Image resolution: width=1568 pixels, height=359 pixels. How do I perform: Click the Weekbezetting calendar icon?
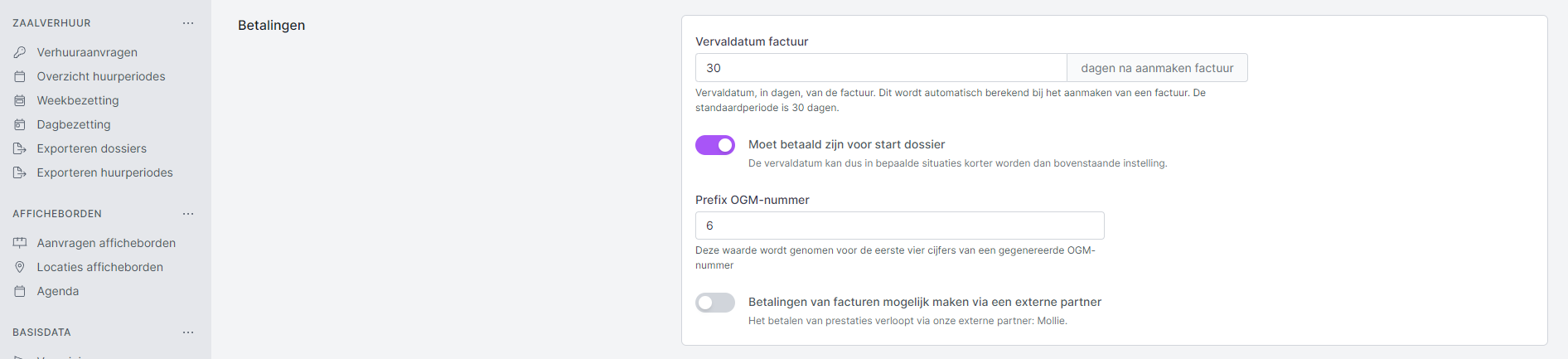[20, 100]
